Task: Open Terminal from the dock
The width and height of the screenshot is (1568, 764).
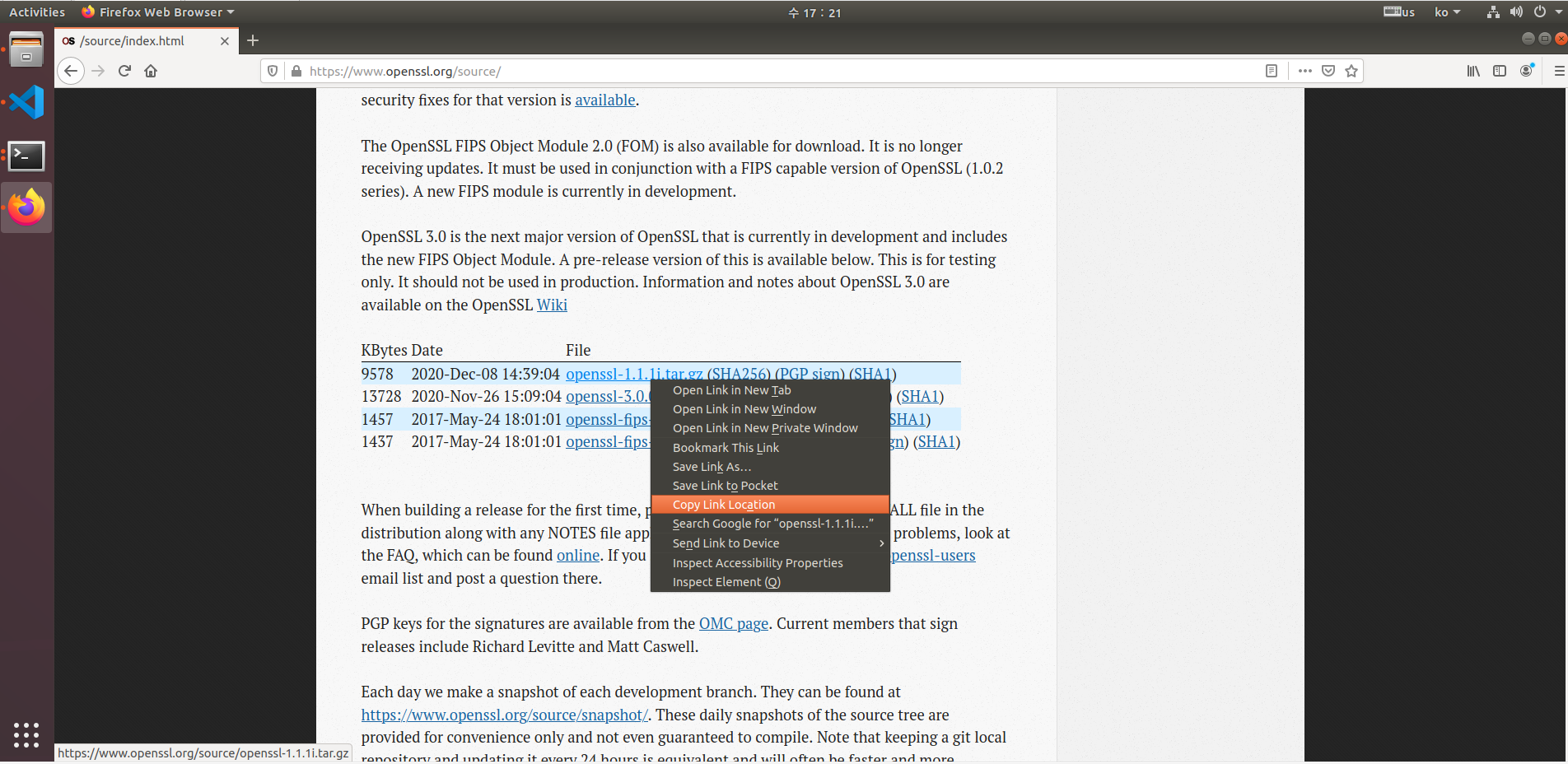Action: point(26,155)
